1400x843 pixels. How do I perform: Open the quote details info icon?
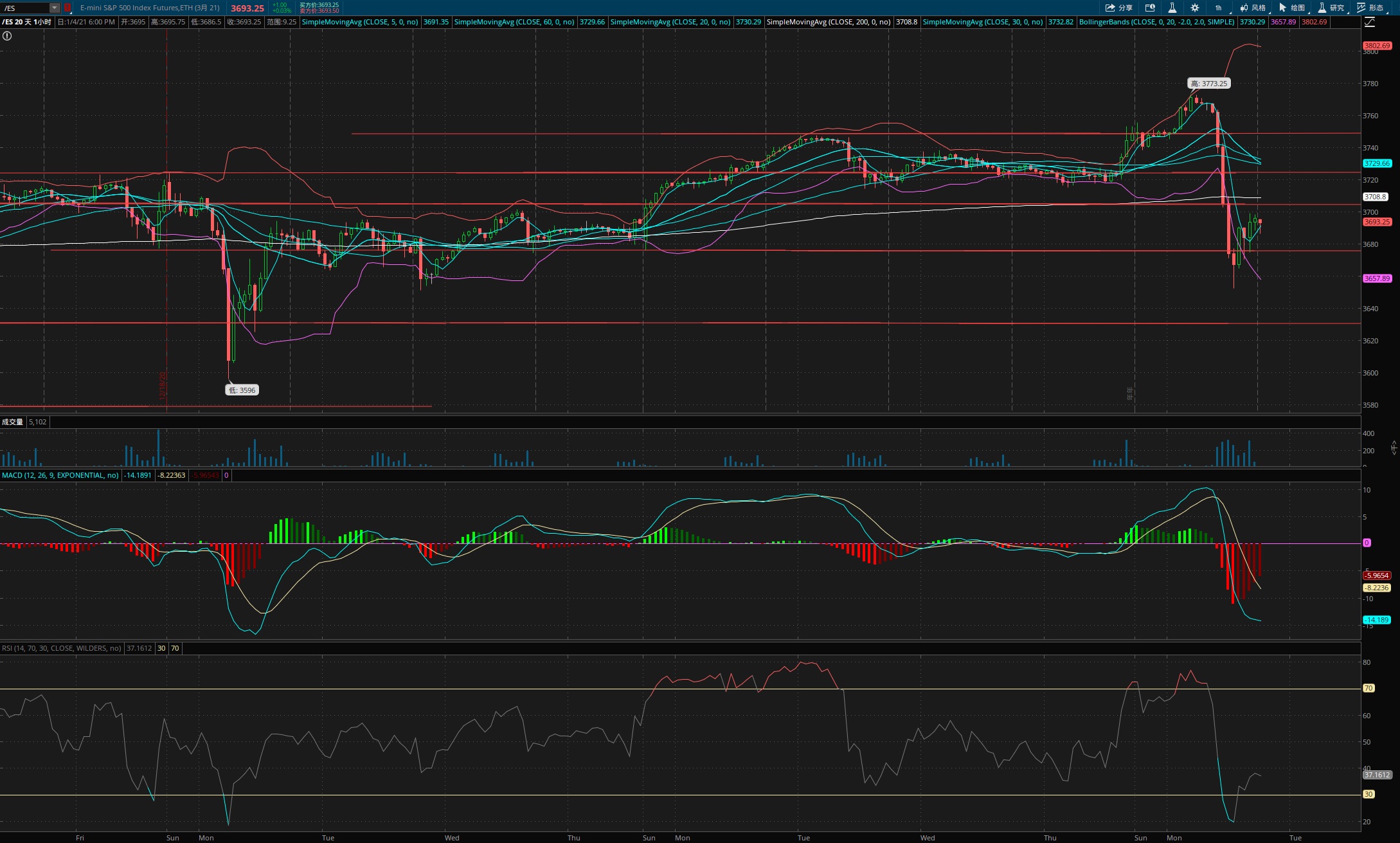coord(1150,8)
